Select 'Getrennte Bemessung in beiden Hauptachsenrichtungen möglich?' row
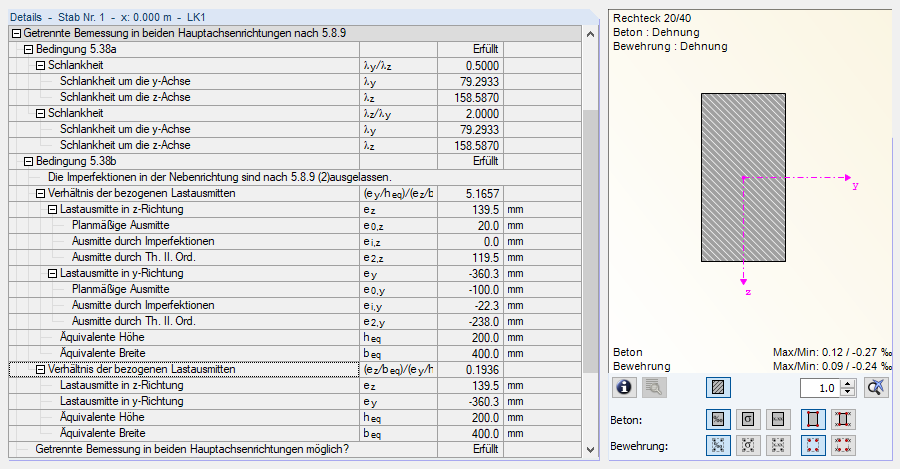This screenshot has width=900, height=469. (295, 449)
